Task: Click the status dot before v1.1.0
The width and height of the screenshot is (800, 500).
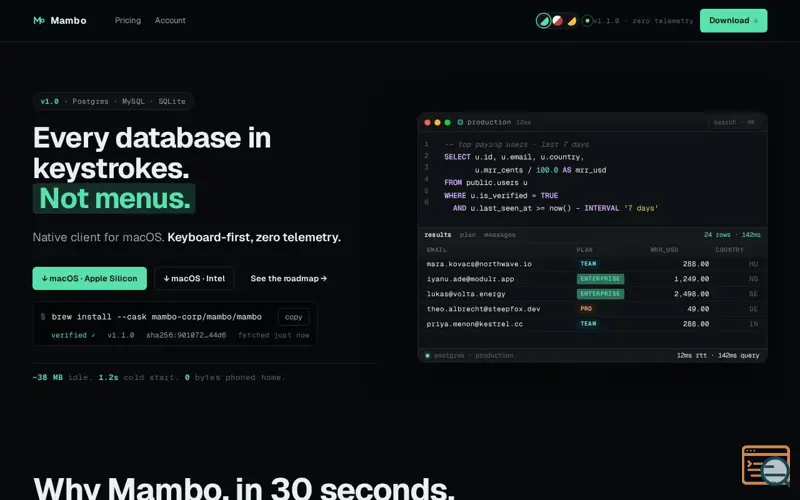Action: click(x=587, y=21)
